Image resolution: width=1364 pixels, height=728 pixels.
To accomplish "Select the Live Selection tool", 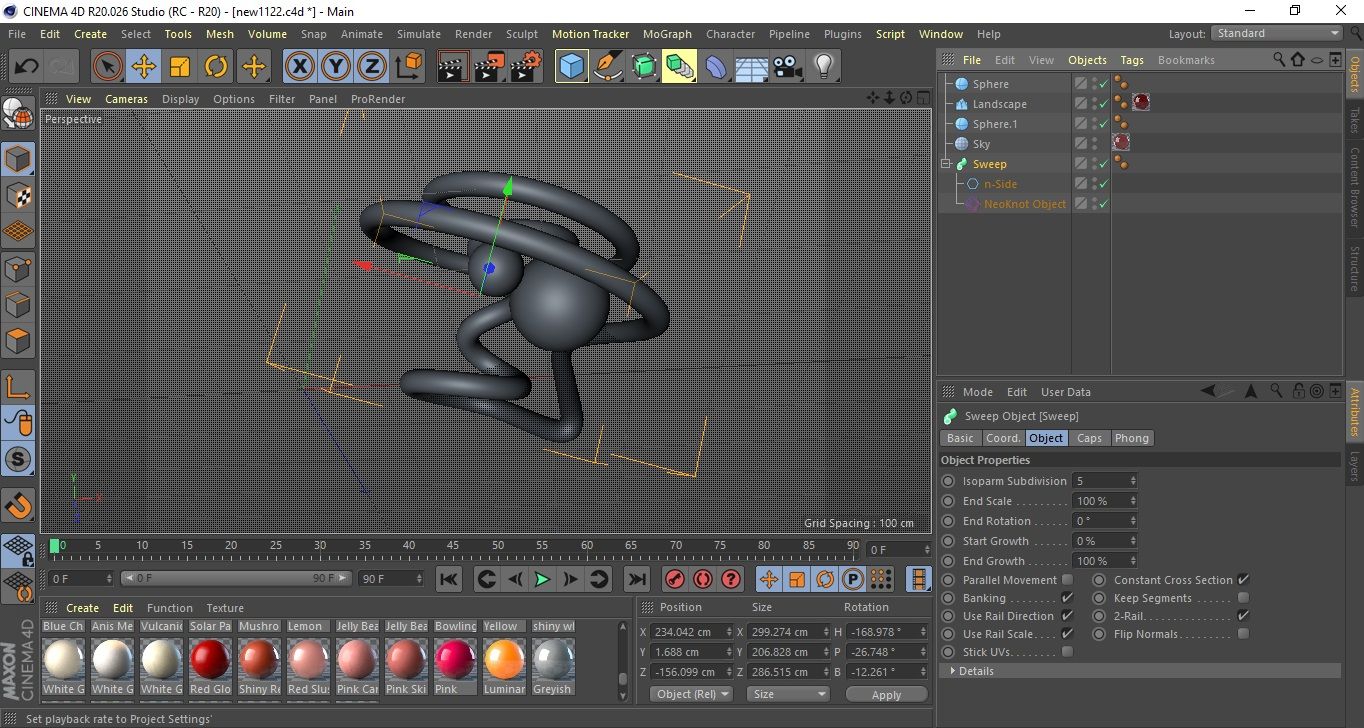I will [x=108, y=67].
